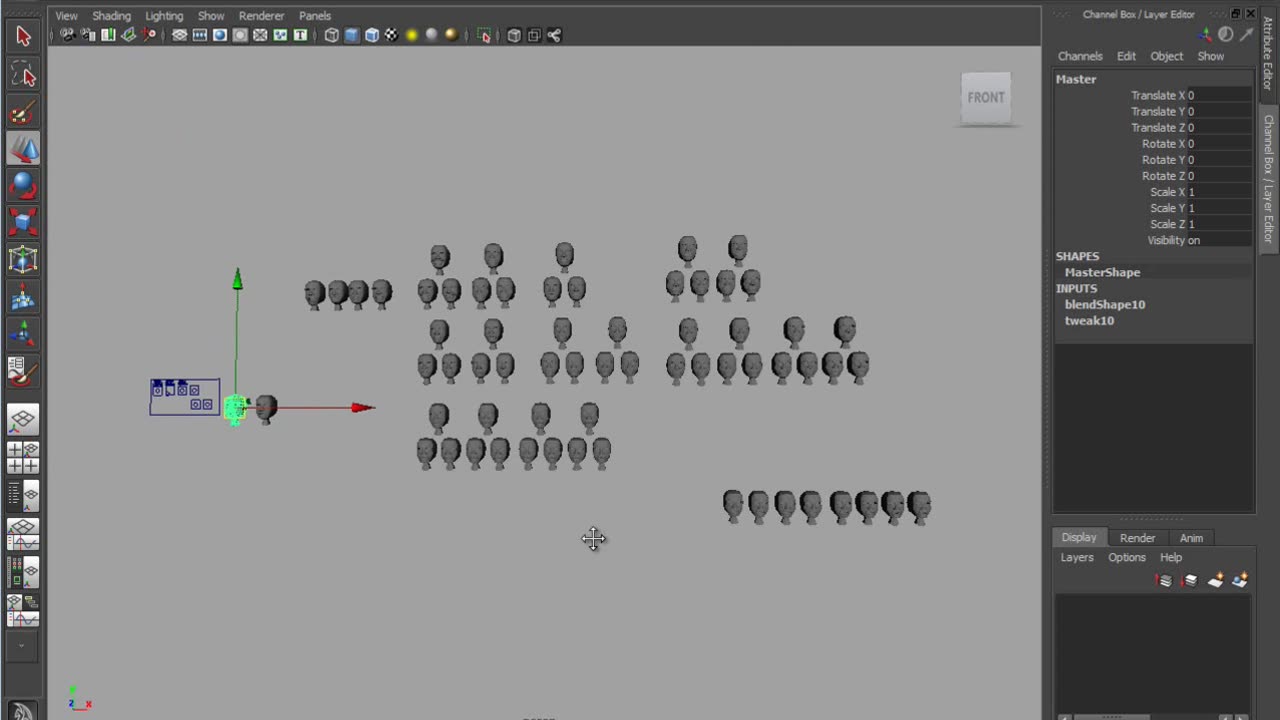Click the camera attributes icon
1280x720 pixels.
(88, 35)
